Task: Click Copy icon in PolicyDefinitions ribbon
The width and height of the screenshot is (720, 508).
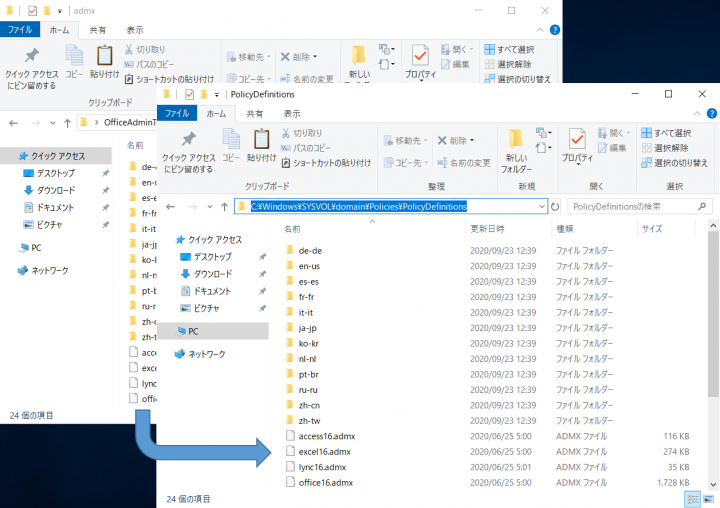Action: coord(231,145)
